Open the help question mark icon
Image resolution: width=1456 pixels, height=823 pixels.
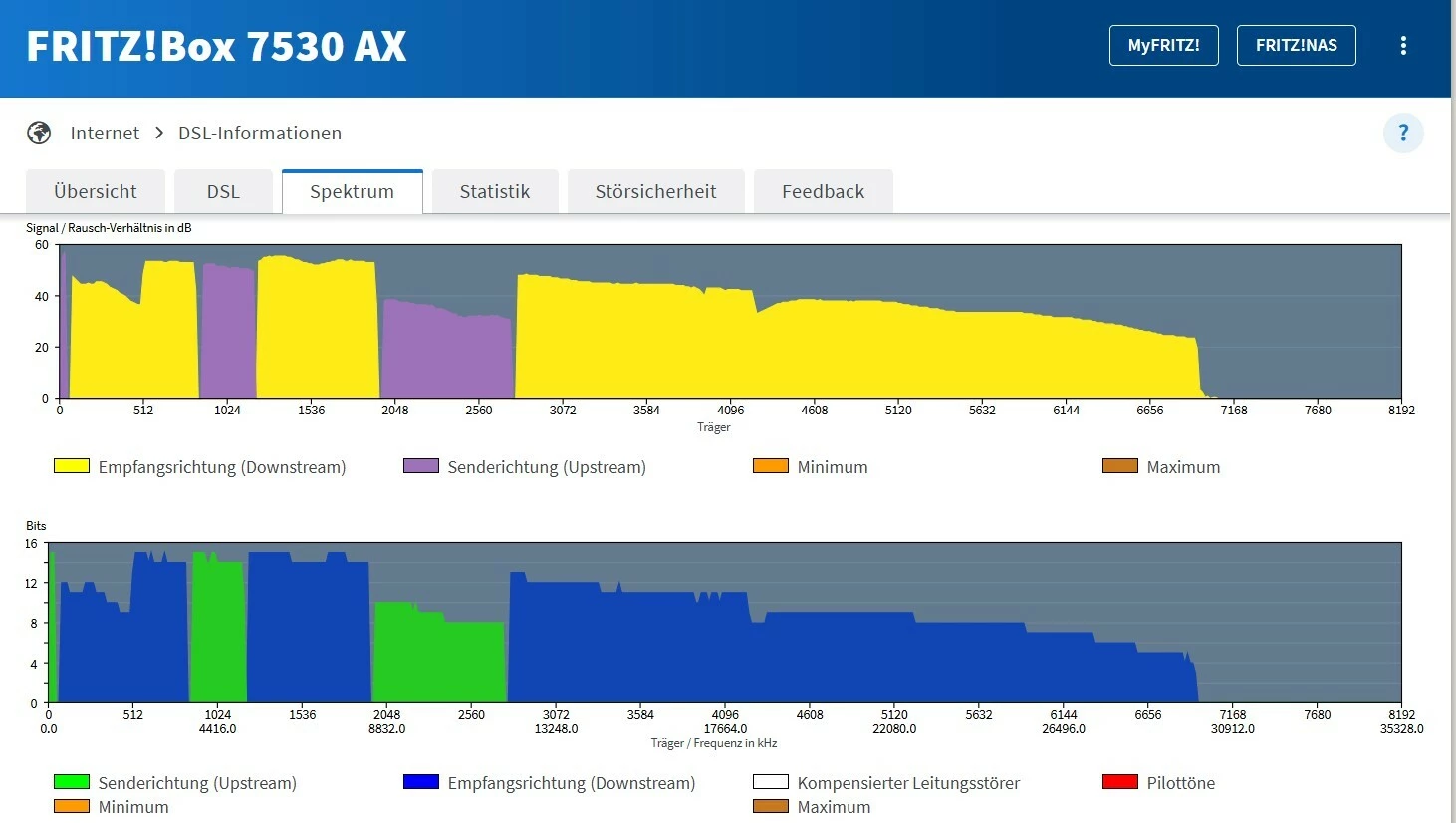click(x=1403, y=133)
